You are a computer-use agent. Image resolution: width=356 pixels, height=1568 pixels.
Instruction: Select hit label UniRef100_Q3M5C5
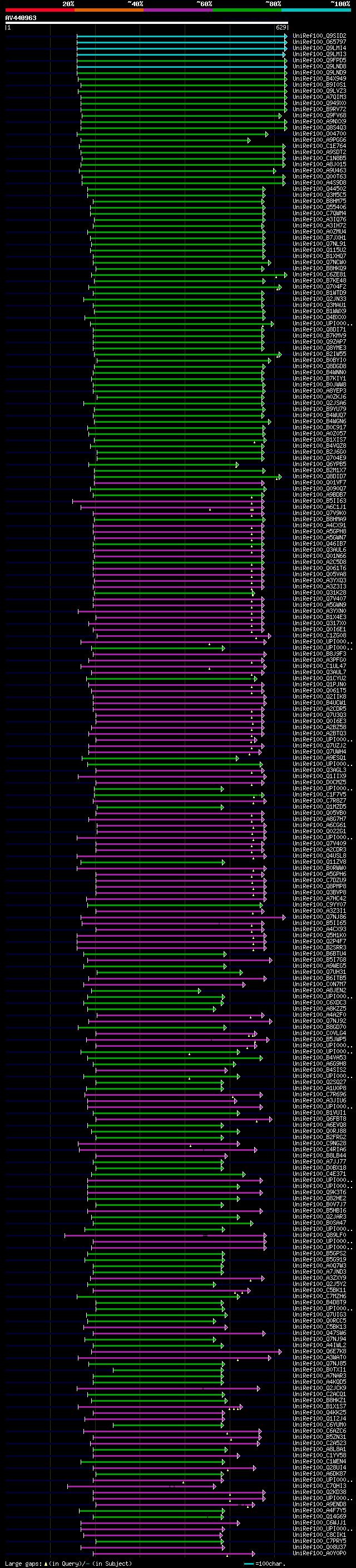pyautogui.click(x=319, y=195)
